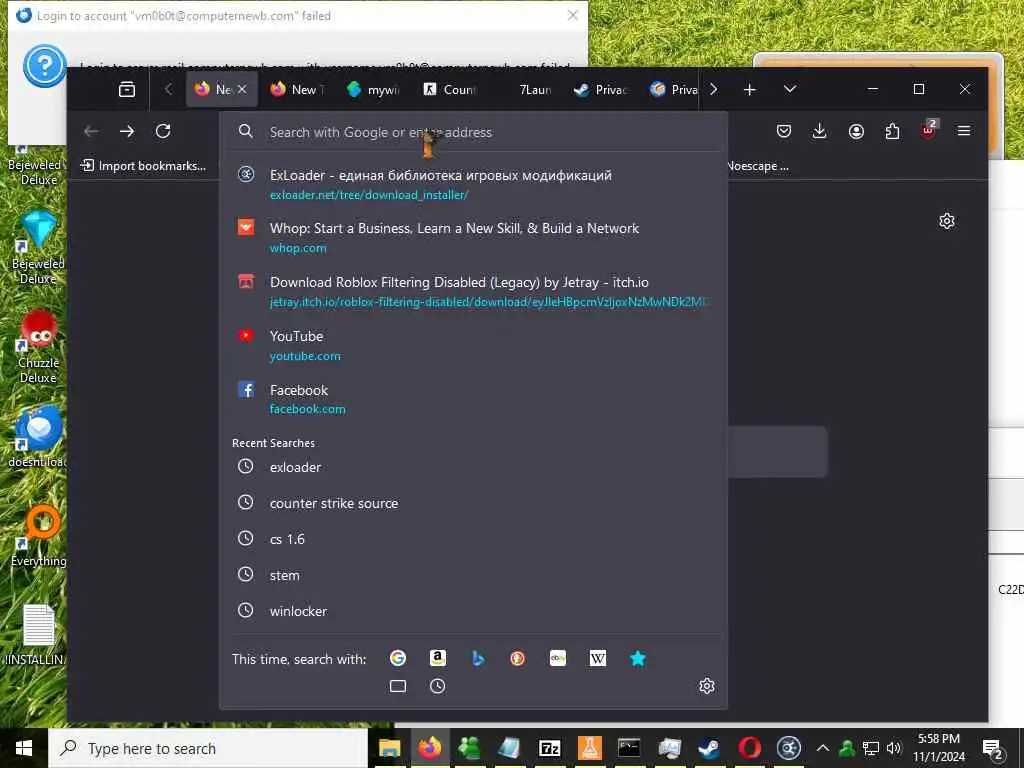Choose recent search "stem"
The width and height of the screenshot is (1024, 768).
click(473, 575)
